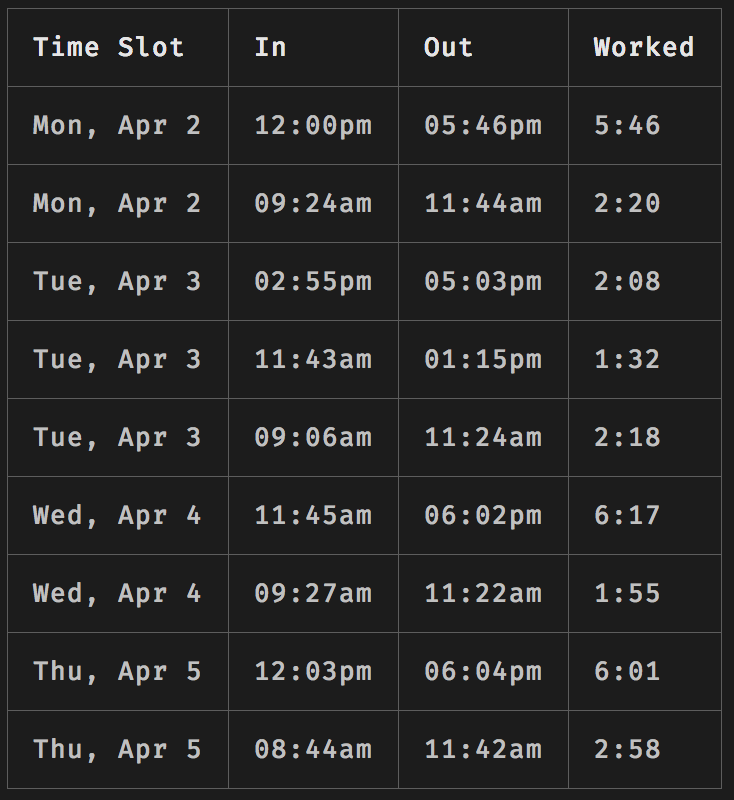The width and height of the screenshot is (734, 800).
Task: Click the 2:08 worked value
Action: click(627, 282)
